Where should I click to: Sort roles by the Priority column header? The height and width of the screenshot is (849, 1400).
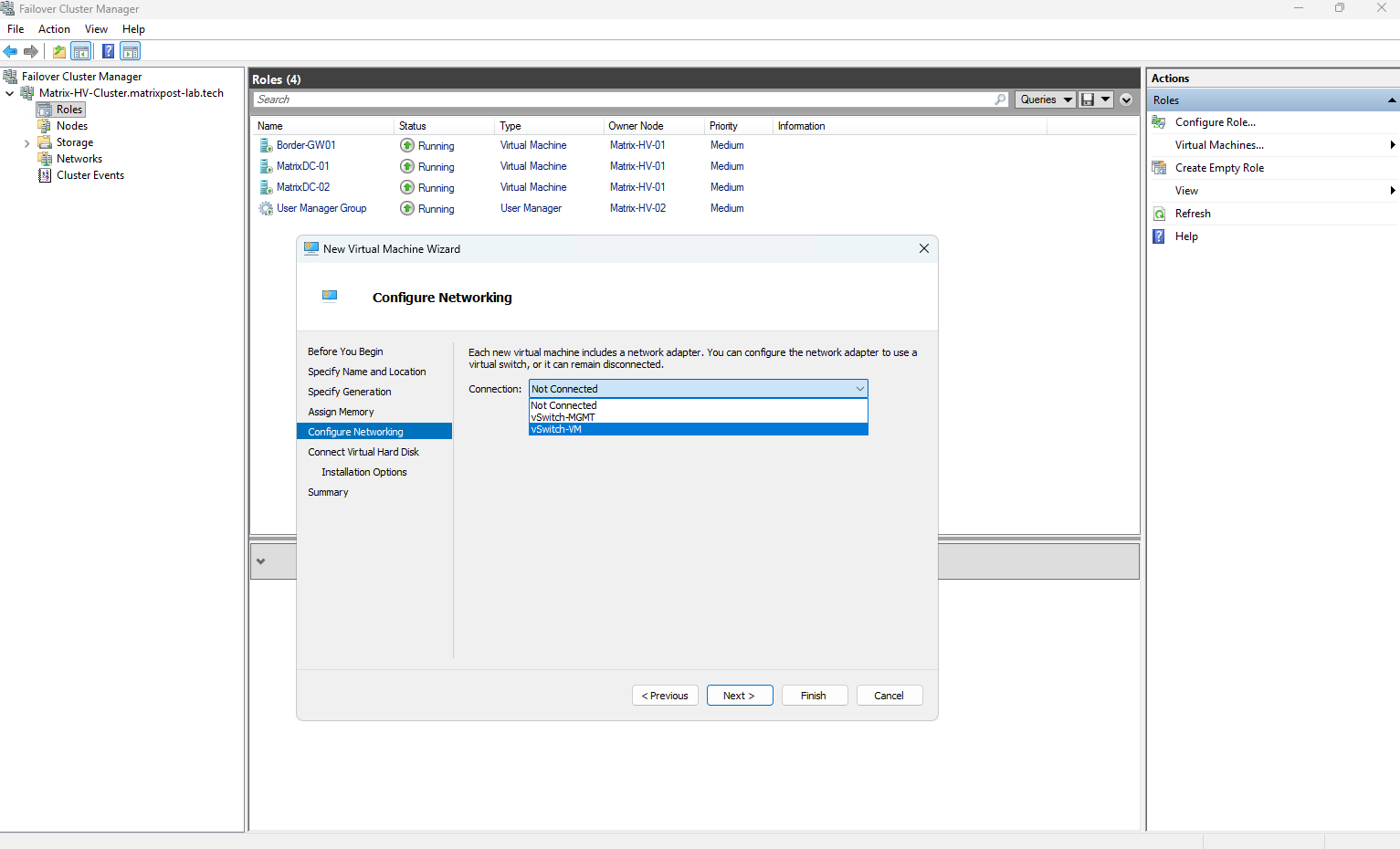pos(738,126)
